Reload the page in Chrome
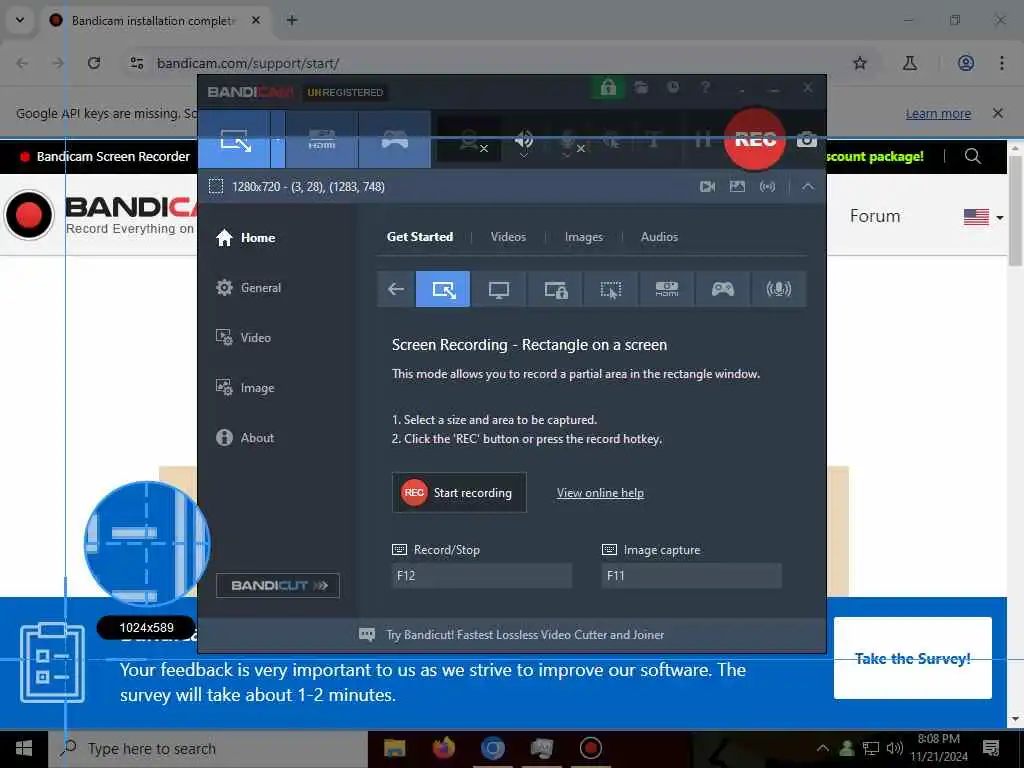This screenshot has height=768, width=1024. (x=94, y=63)
